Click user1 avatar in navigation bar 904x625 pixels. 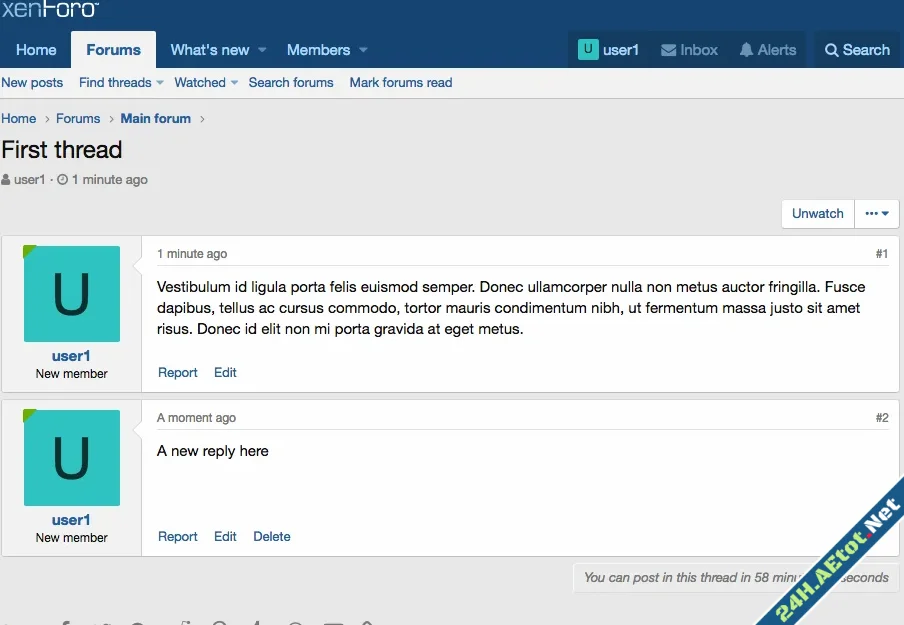pos(588,49)
